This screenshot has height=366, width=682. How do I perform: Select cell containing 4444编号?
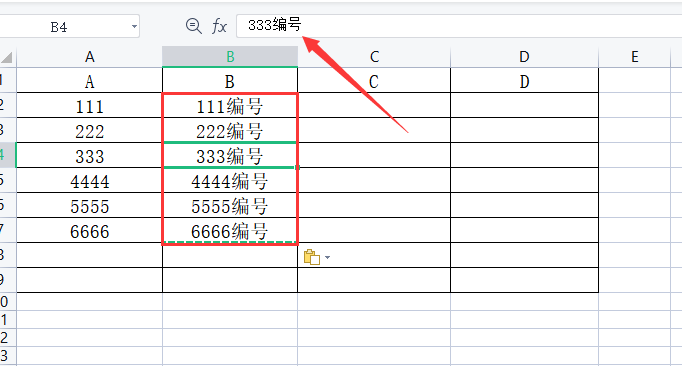tap(230, 180)
